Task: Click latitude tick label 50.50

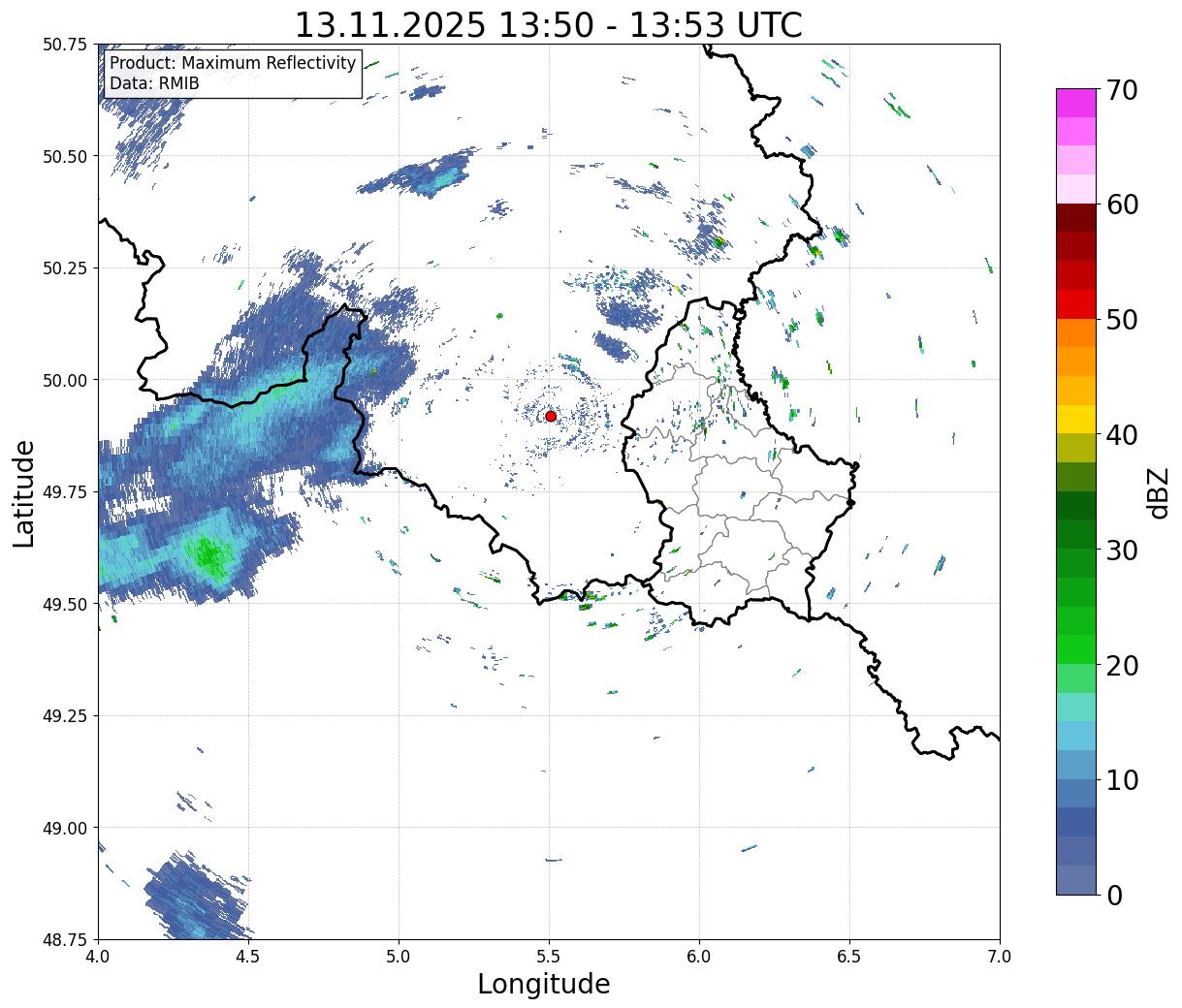Action: tap(65, 156)
